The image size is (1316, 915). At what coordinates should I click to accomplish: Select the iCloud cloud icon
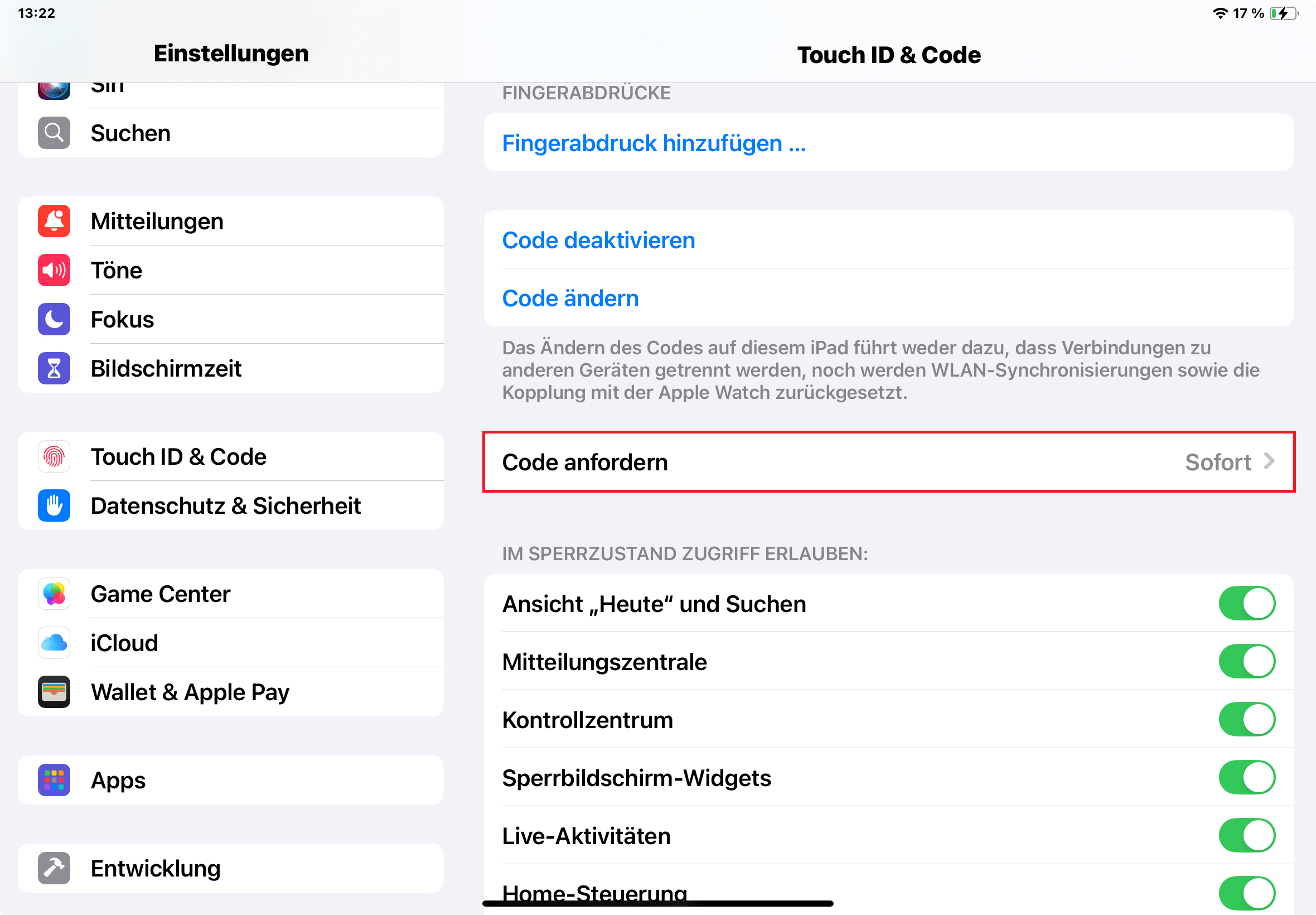[x=54, y=643]
